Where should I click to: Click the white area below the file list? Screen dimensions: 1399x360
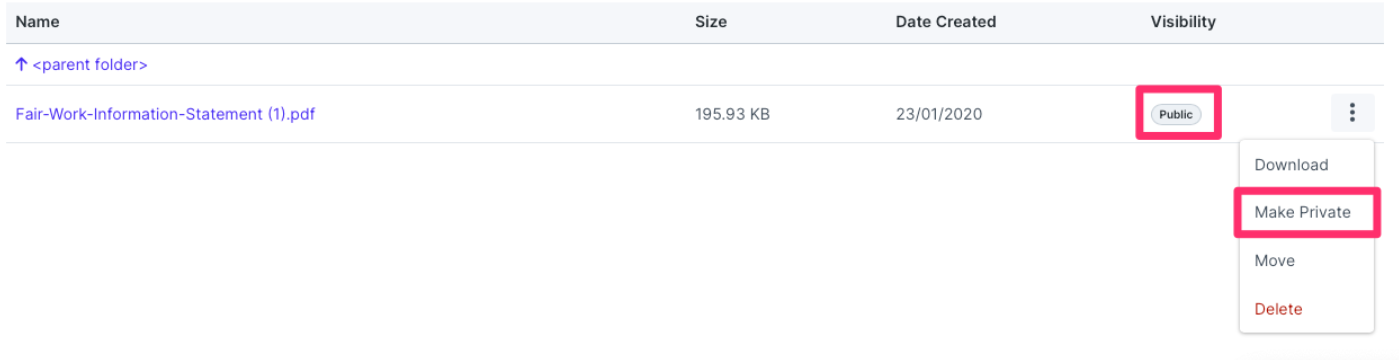(x=600, y=250)
